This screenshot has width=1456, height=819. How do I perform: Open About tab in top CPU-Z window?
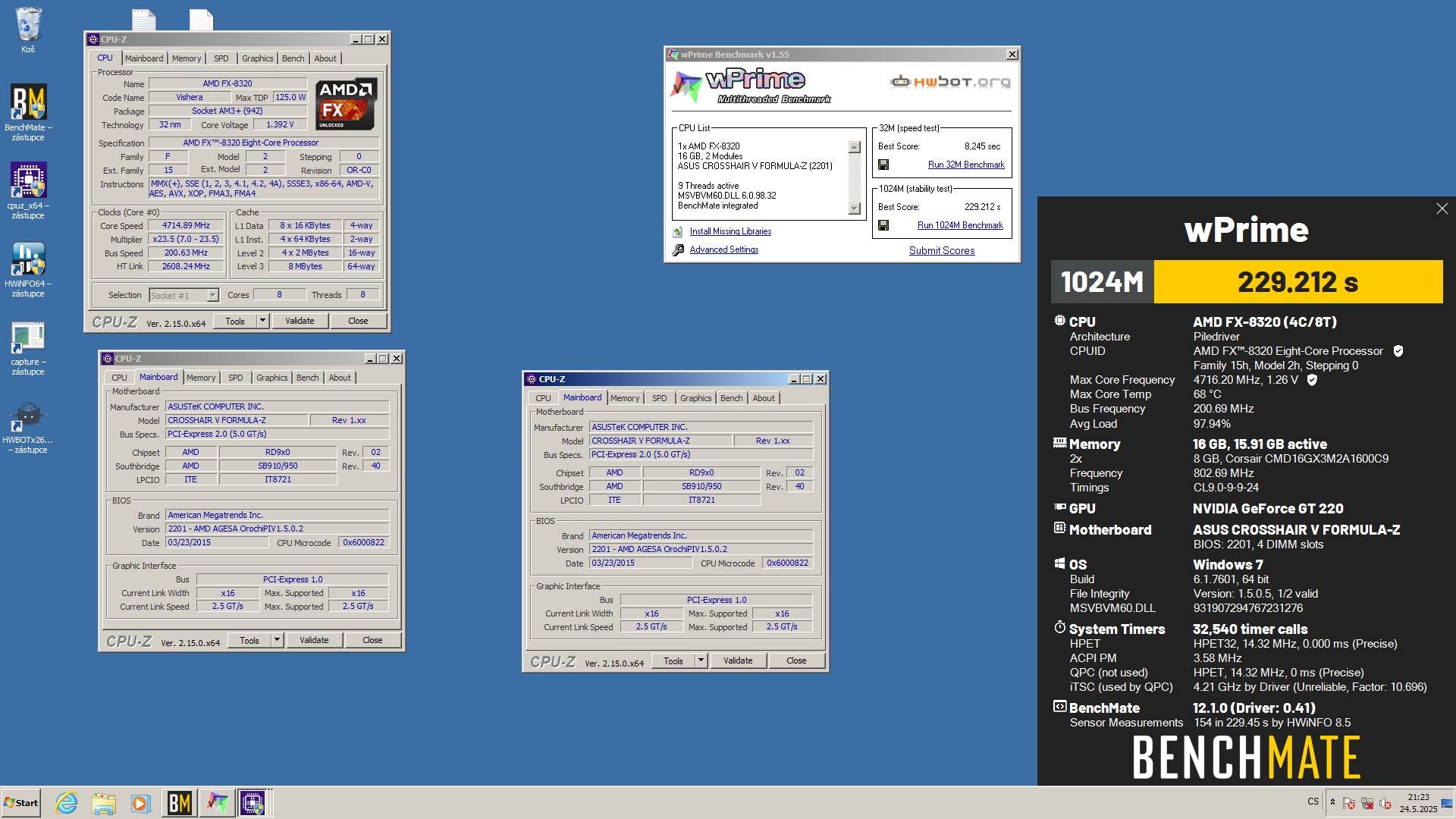[x=325, y=58]
